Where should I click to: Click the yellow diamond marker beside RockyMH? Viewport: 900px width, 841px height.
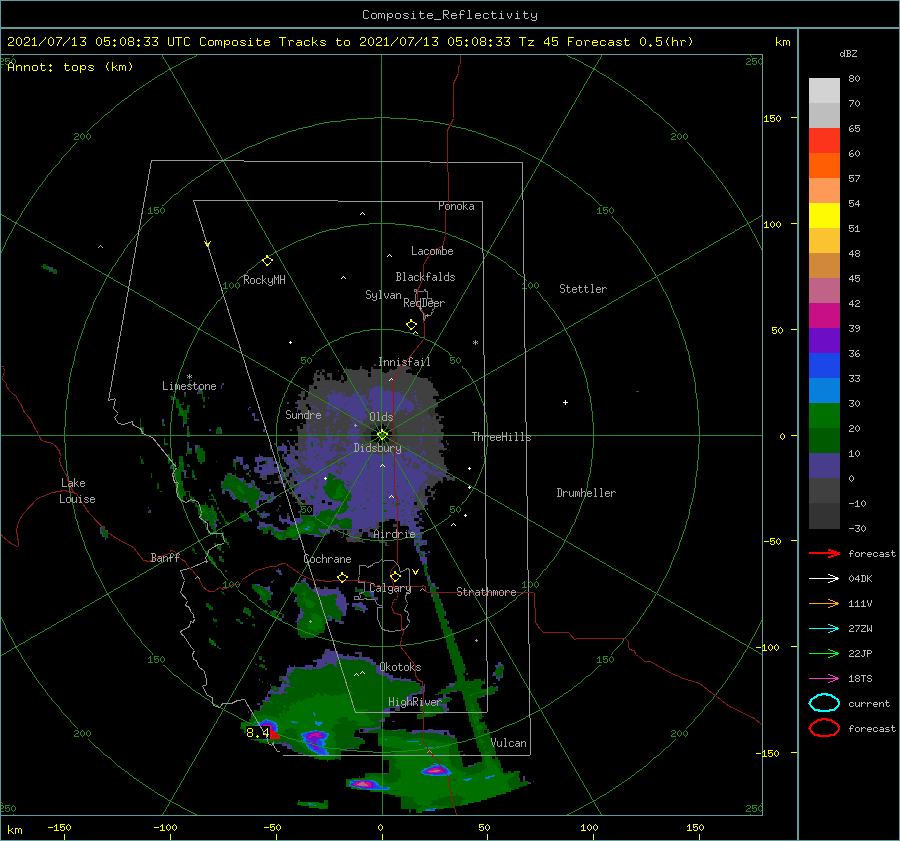tap(267, 261)
